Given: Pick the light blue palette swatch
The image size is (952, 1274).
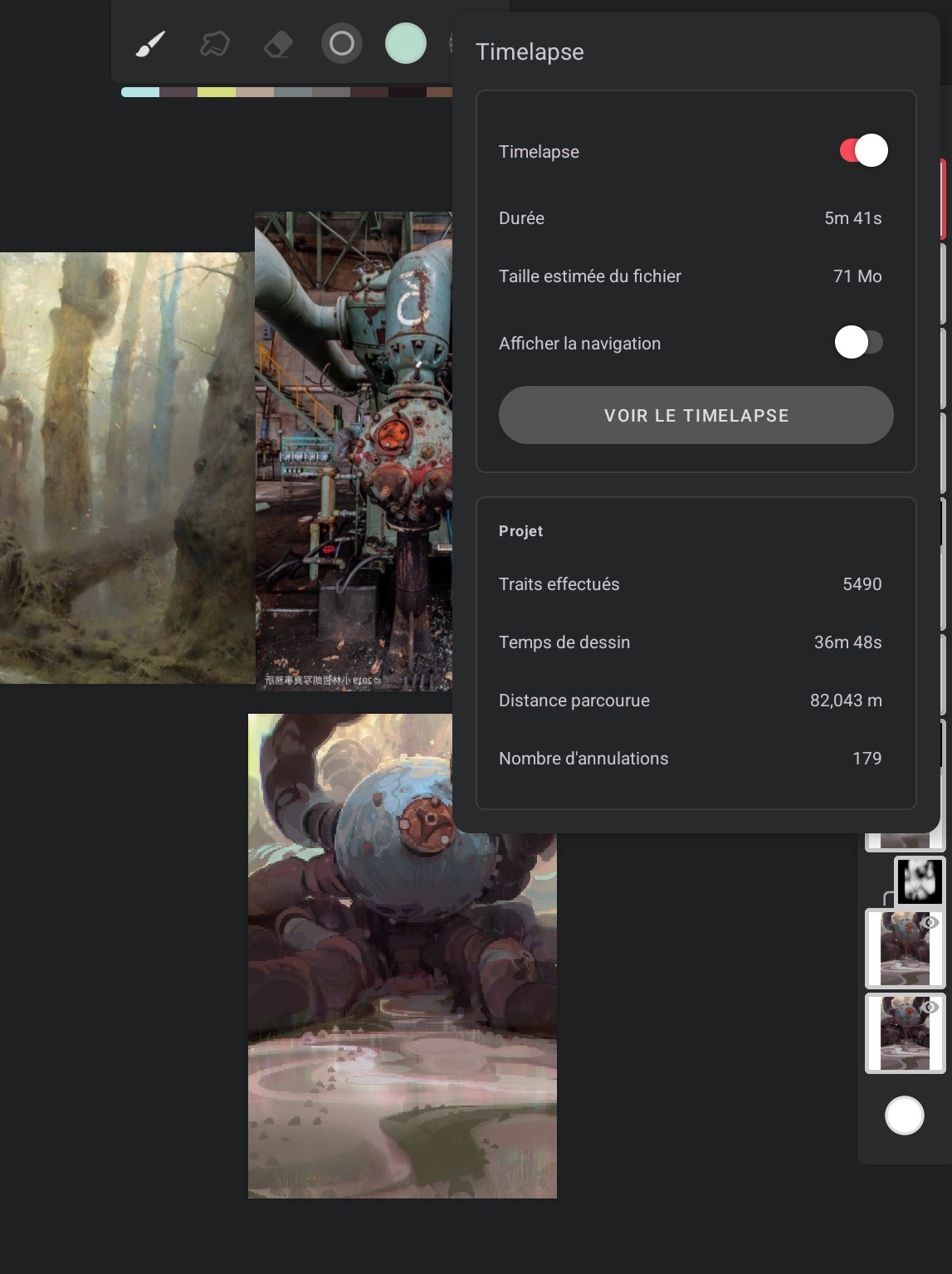Looking at the screenshot, I should click(139, 92).
